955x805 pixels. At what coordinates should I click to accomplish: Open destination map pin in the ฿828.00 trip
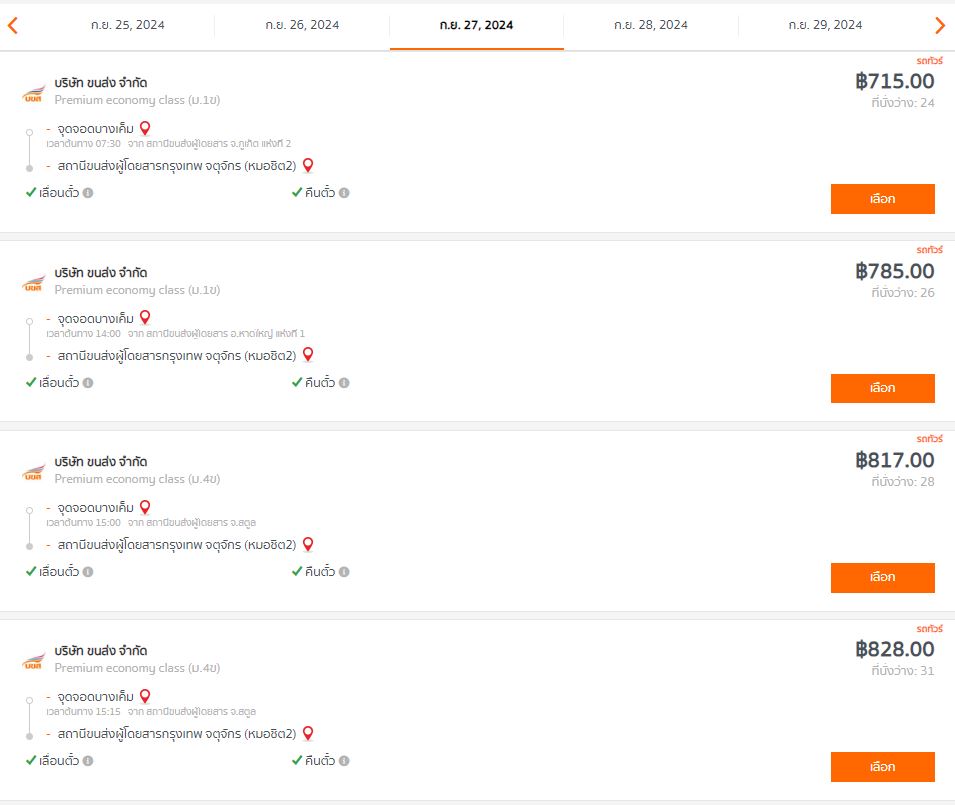pyautogui.click(x=308, y=733)
